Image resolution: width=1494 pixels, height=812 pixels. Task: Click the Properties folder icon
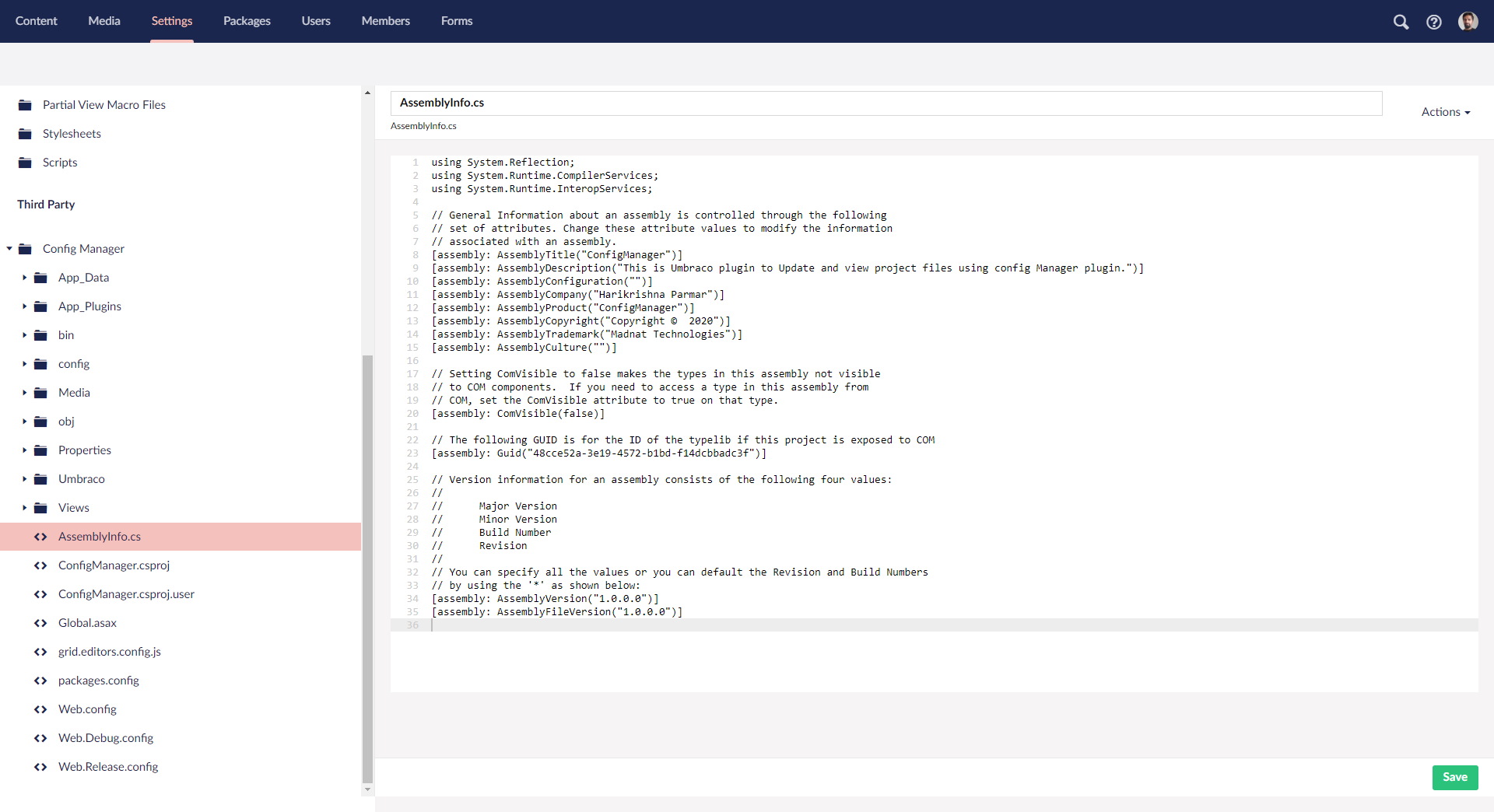41,450
